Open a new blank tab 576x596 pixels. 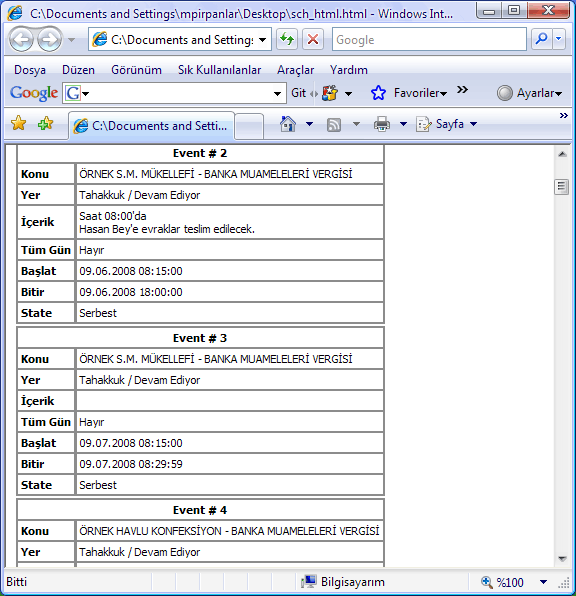[x=249, y=126]
